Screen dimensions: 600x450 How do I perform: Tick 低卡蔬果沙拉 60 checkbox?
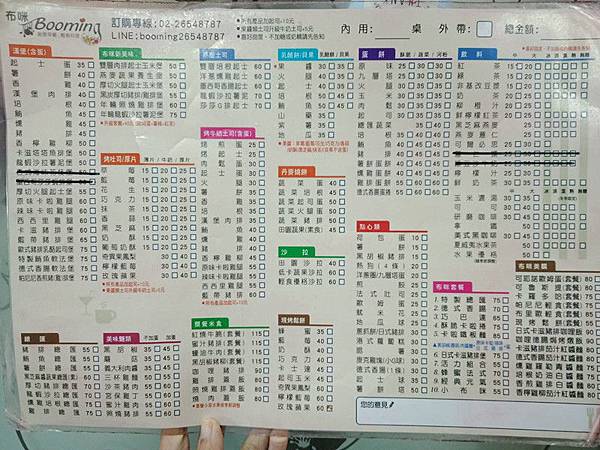pos(342,272)
